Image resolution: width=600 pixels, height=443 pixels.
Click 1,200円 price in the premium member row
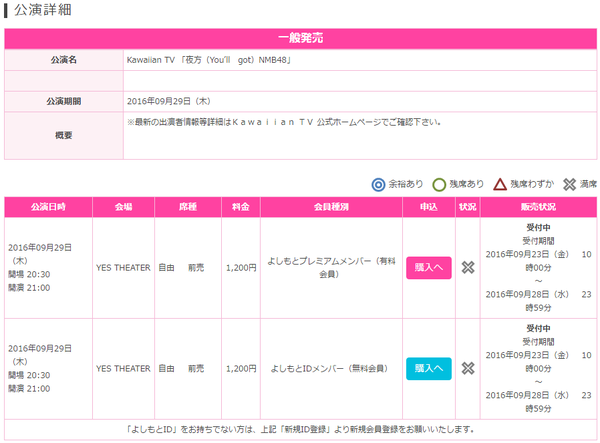pyautogui.click(x=241, y=268)
